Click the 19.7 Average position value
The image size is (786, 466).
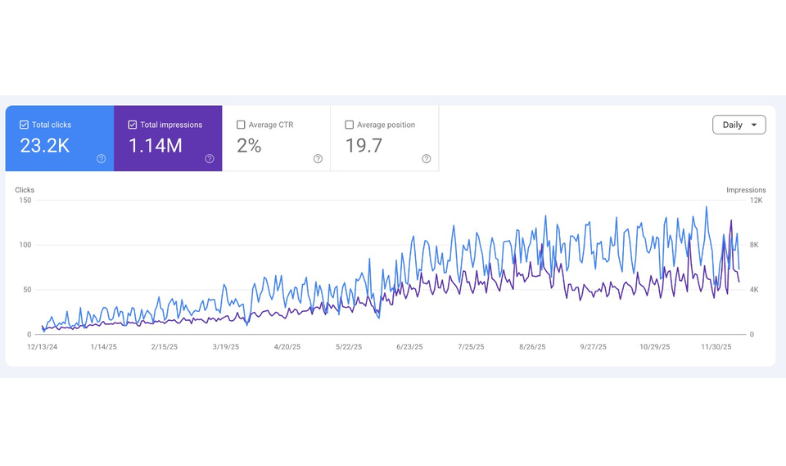coord(364,146)
